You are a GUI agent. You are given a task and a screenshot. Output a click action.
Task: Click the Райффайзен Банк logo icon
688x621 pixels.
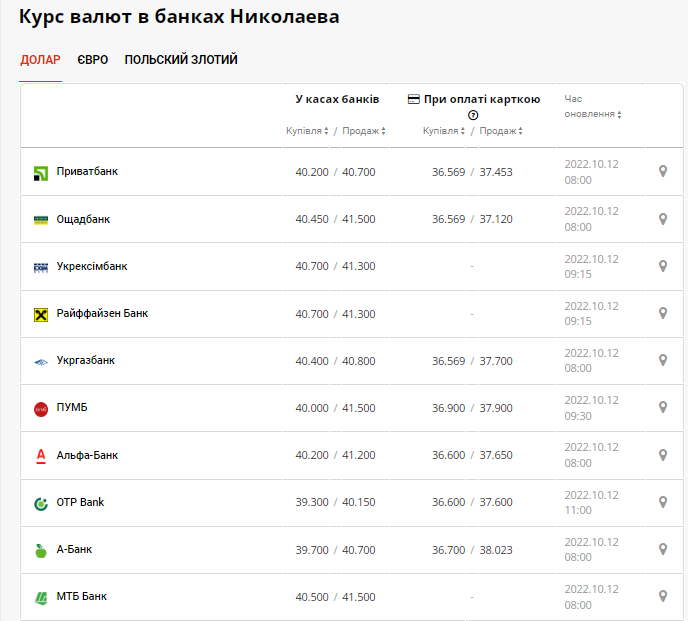41,315
